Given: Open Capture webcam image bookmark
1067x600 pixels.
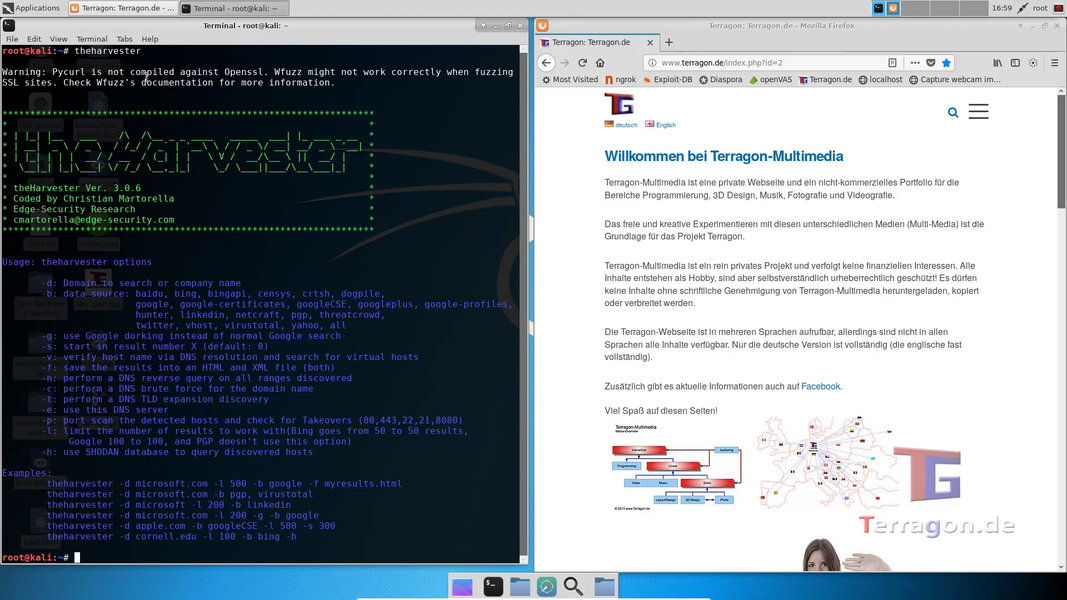Looking at the screenshot, I should click(x=955, y=80).
